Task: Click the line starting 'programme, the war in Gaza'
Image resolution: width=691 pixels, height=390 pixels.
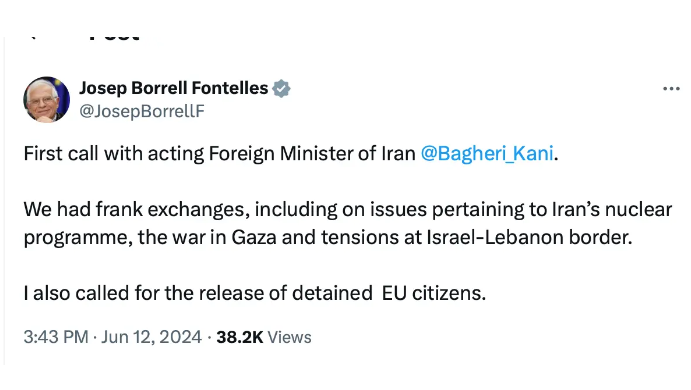Action: click(x=328, y=238)
